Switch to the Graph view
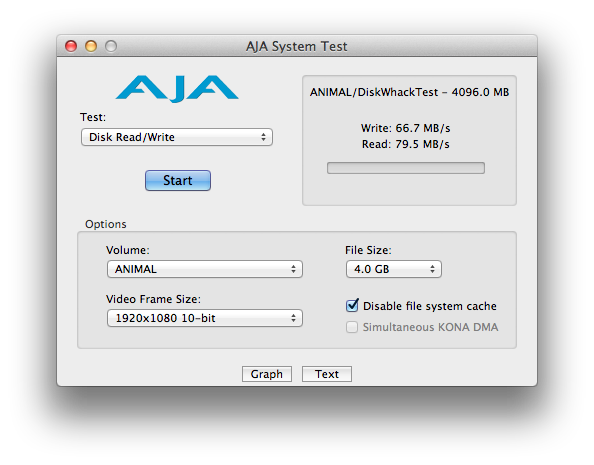Viewport: 594px width, 465px height. click(267, 374)
